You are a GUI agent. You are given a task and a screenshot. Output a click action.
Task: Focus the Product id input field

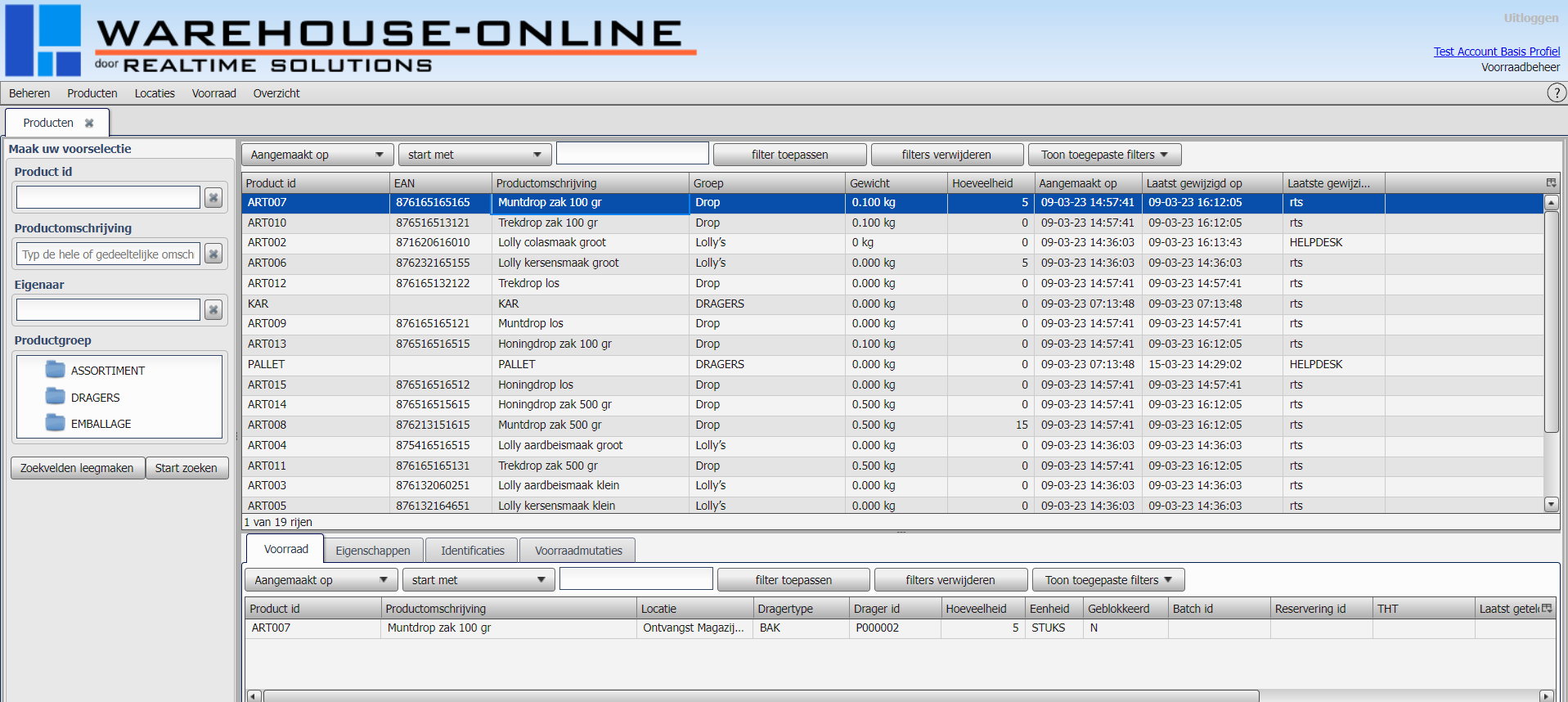point(108,197)
